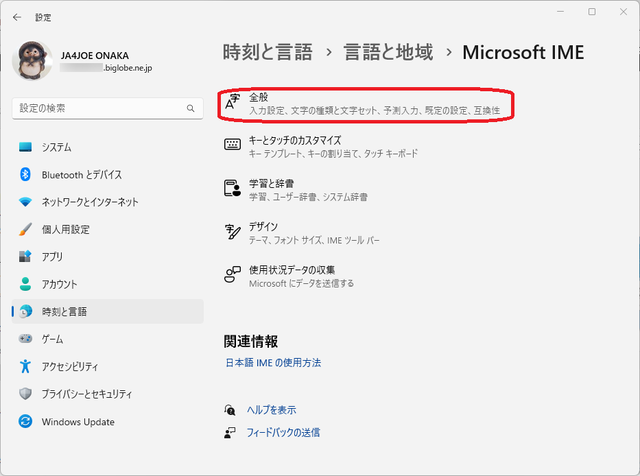Click the JA4JOE ONAKA account name
The width and height of the screenshot is (640, 476).
[x=95, y=56]
